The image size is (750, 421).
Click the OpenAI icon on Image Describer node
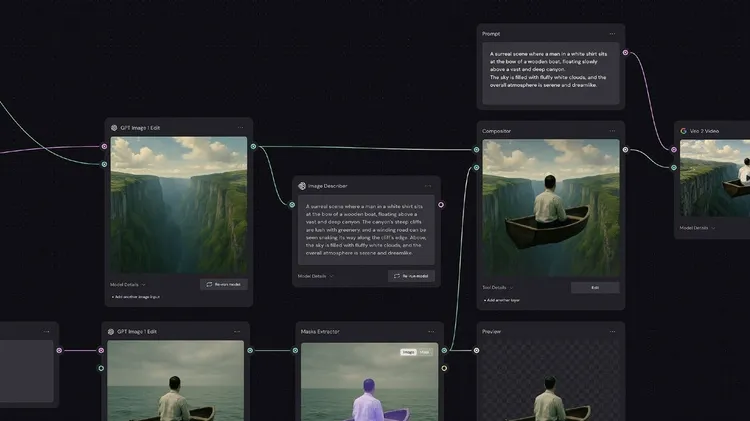301,186
